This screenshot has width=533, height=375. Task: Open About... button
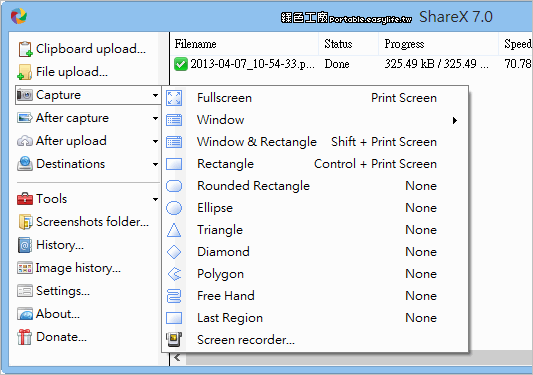click(49, 314)
